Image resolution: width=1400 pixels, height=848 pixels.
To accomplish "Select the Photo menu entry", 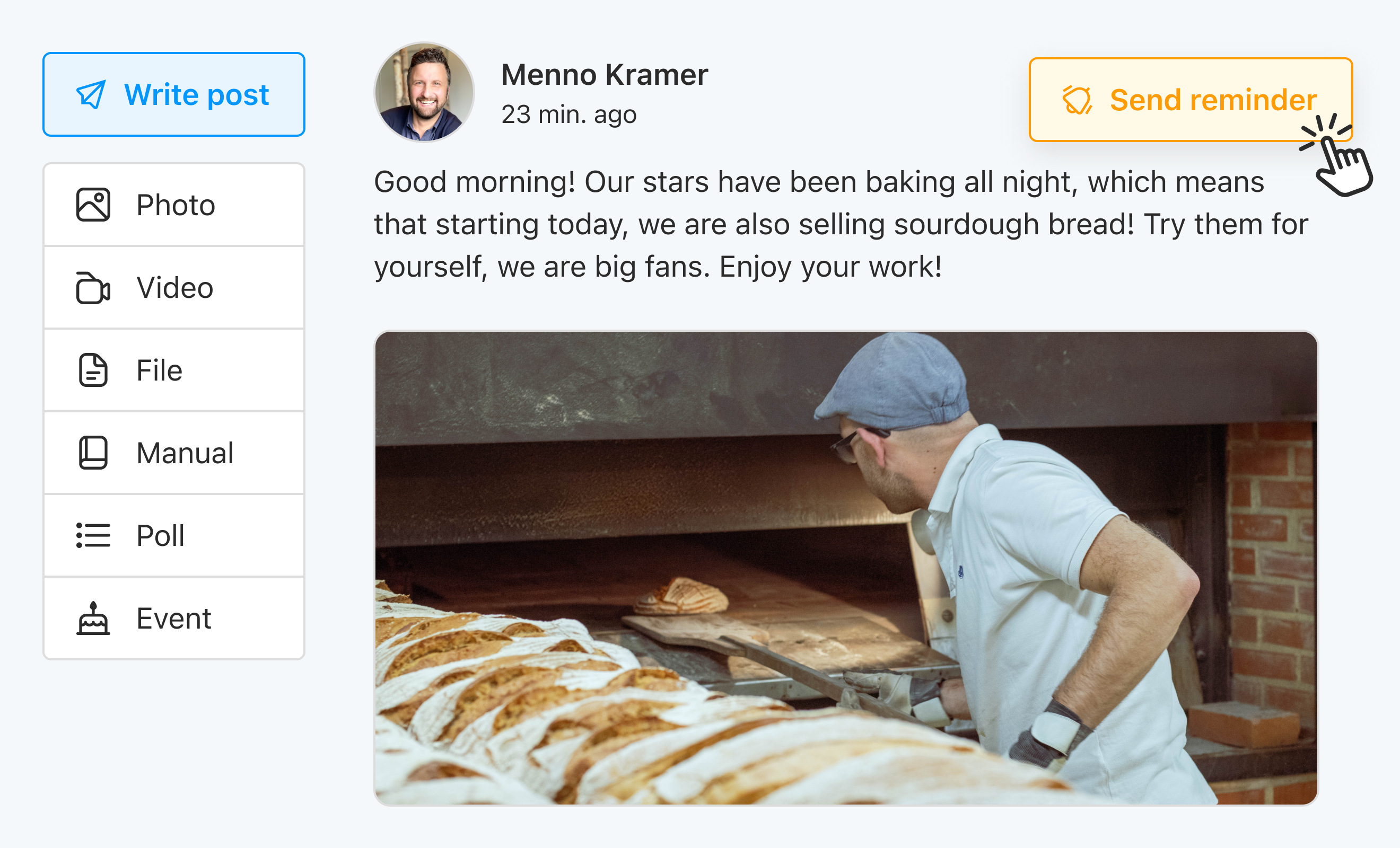I will [175, 205].
